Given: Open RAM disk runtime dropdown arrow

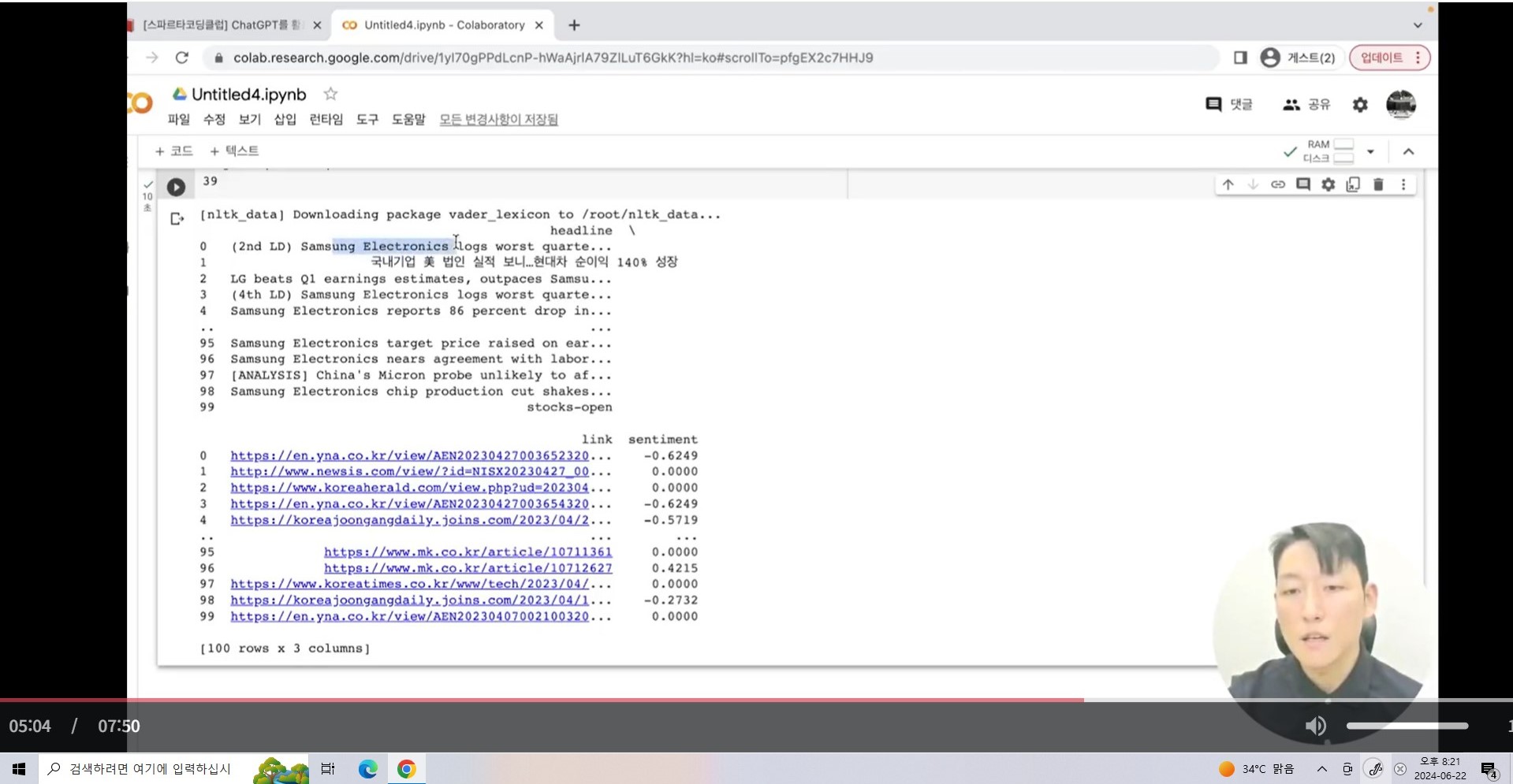Looking at the screenshot, I should click(1370, 151).
